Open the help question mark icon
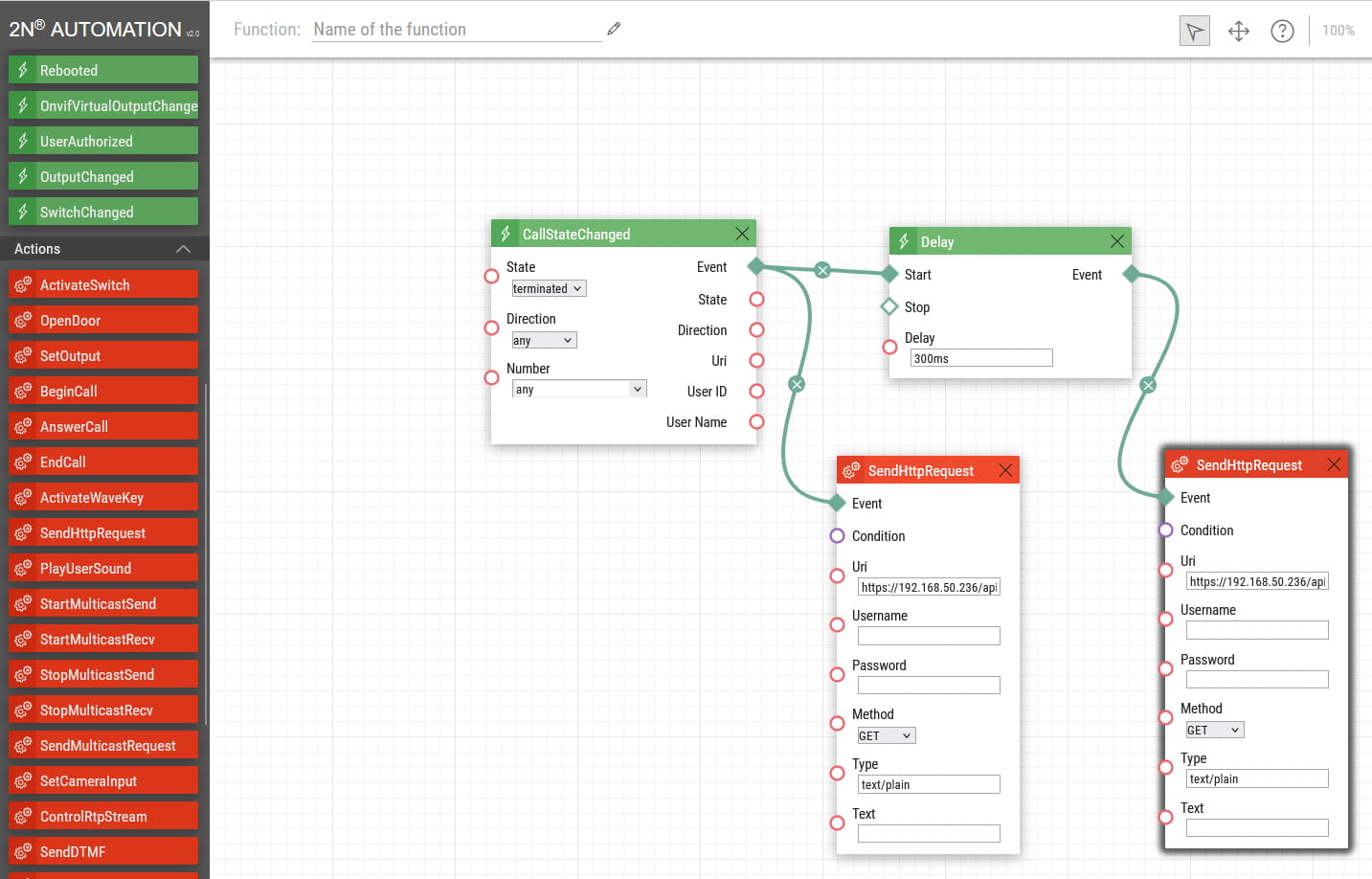This screenshot has width=1372, height=879. click(1282, 31)
